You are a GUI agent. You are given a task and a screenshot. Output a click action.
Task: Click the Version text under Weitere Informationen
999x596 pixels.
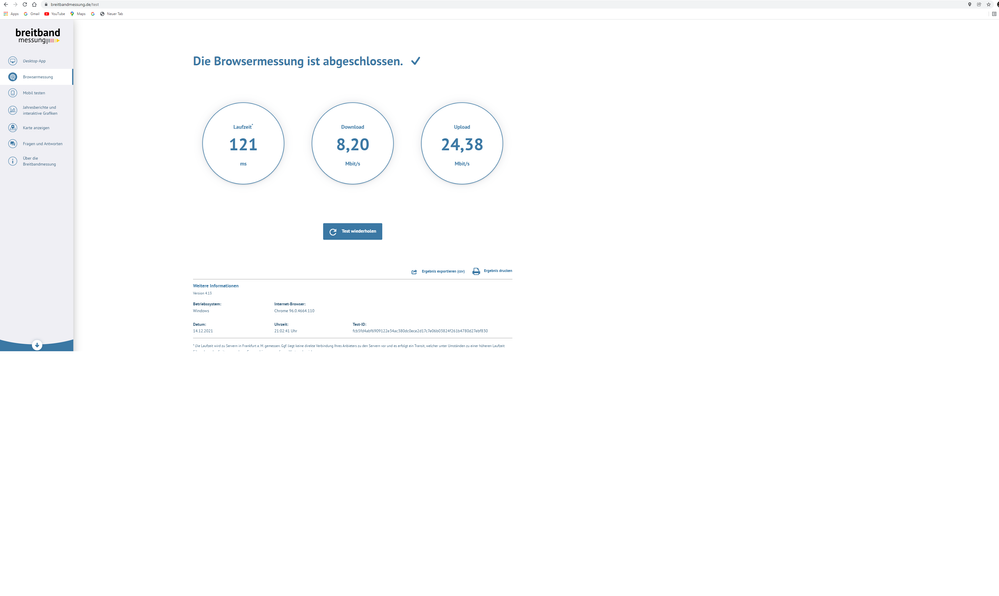tap(203, 293)
